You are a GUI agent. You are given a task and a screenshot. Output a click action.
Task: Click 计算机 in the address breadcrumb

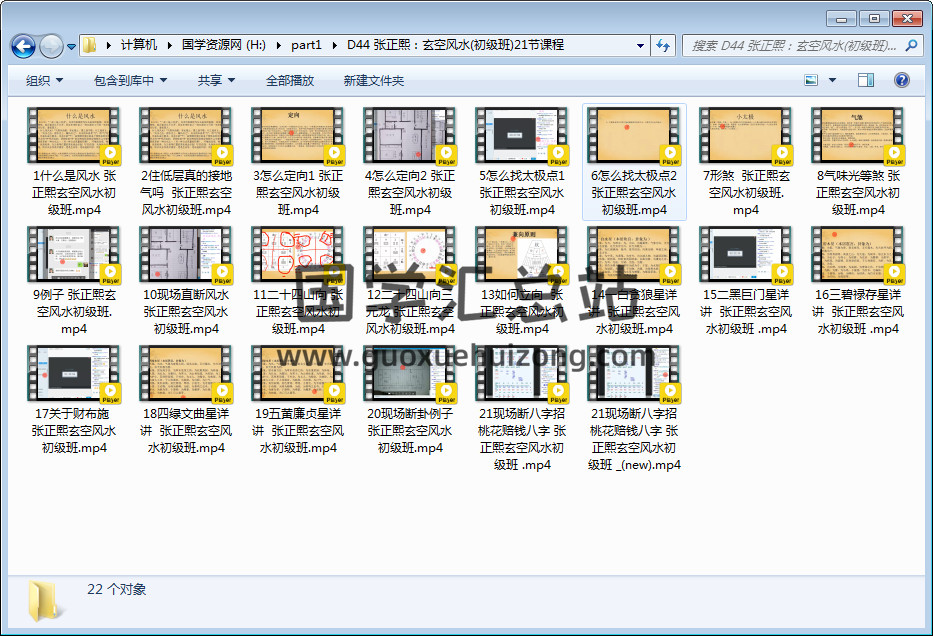pyautogui.click(x=139, y=45)
